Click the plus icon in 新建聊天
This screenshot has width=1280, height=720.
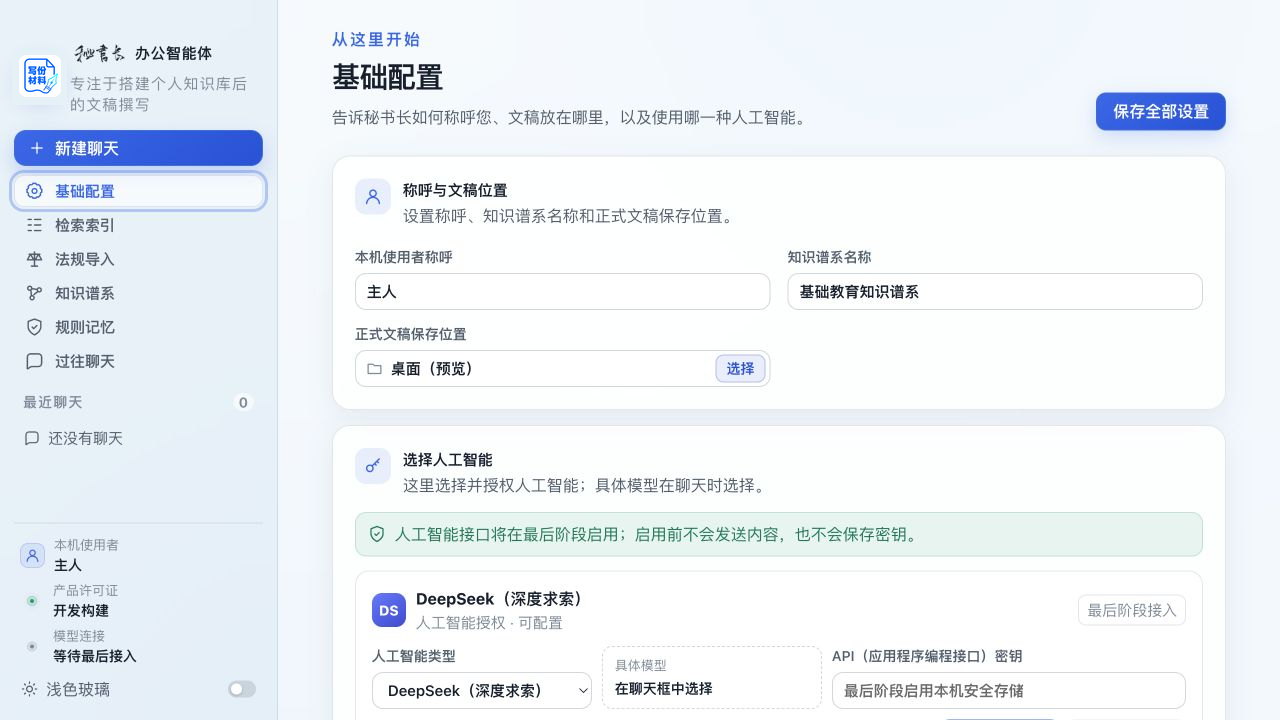(37, 148)
